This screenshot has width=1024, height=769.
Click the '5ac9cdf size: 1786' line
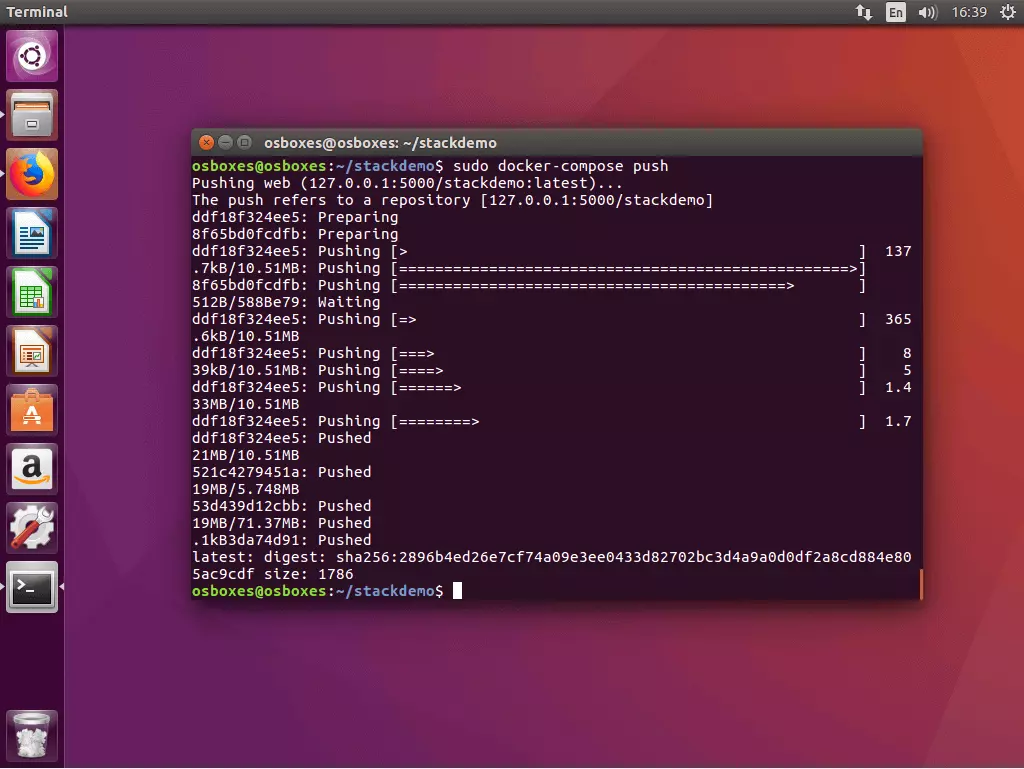pyautogui.click(x=272, y=574)
